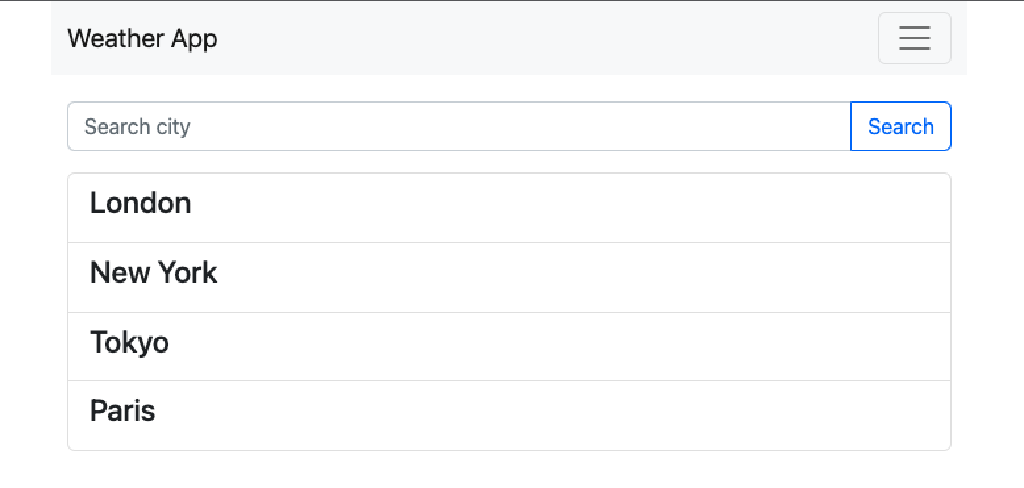The height and width of the screenshot is (488, 1024).
Task: Click the blue Search button
Action: point(901,126)
